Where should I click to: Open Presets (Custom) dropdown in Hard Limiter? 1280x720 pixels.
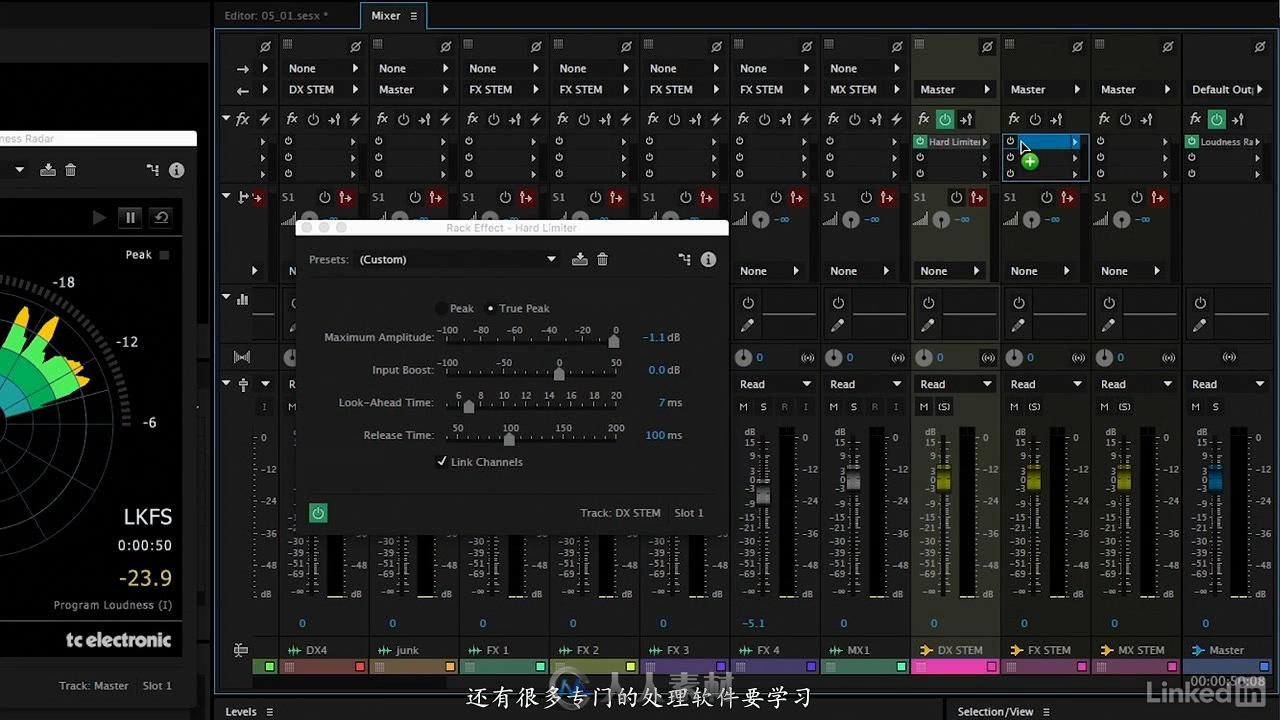click(x=458, y=260)
